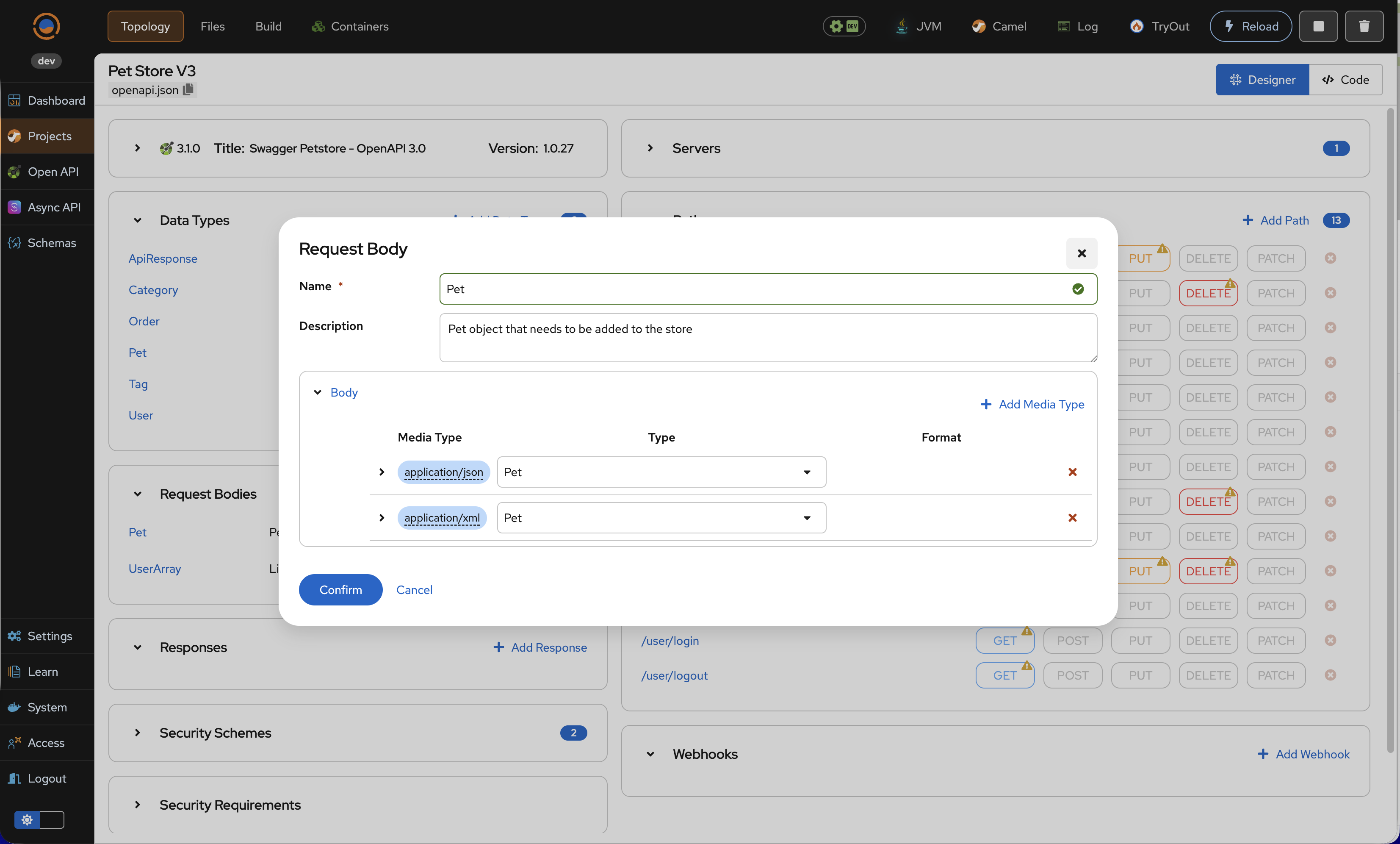Delete the /user/logout path with circle-x icon
This screenshot has width=1400, height=844.
1330,675
